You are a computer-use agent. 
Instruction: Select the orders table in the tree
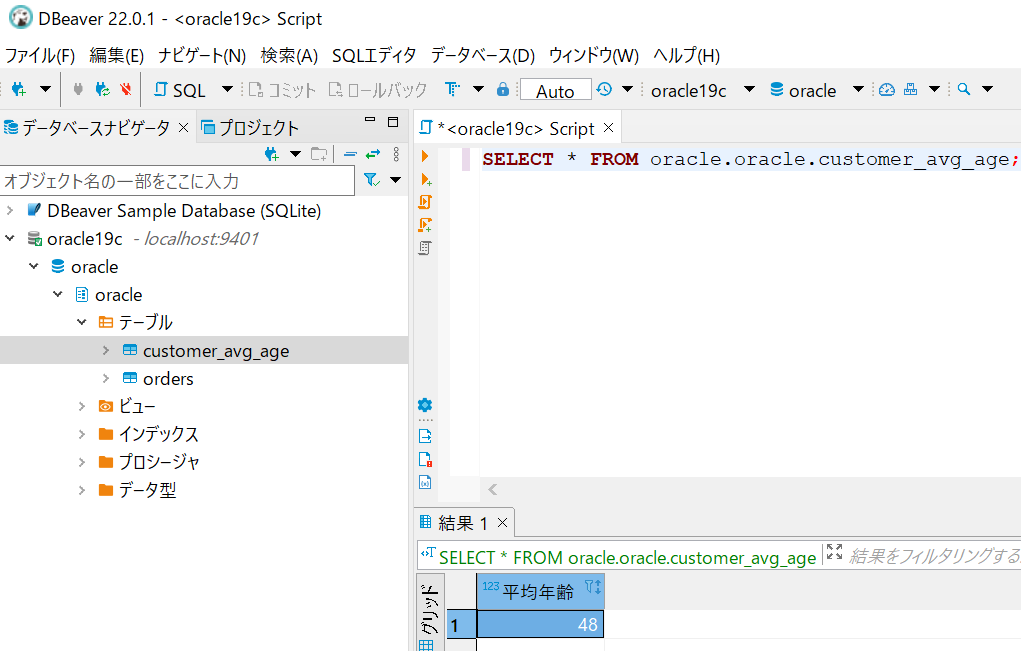pos(168,378)
